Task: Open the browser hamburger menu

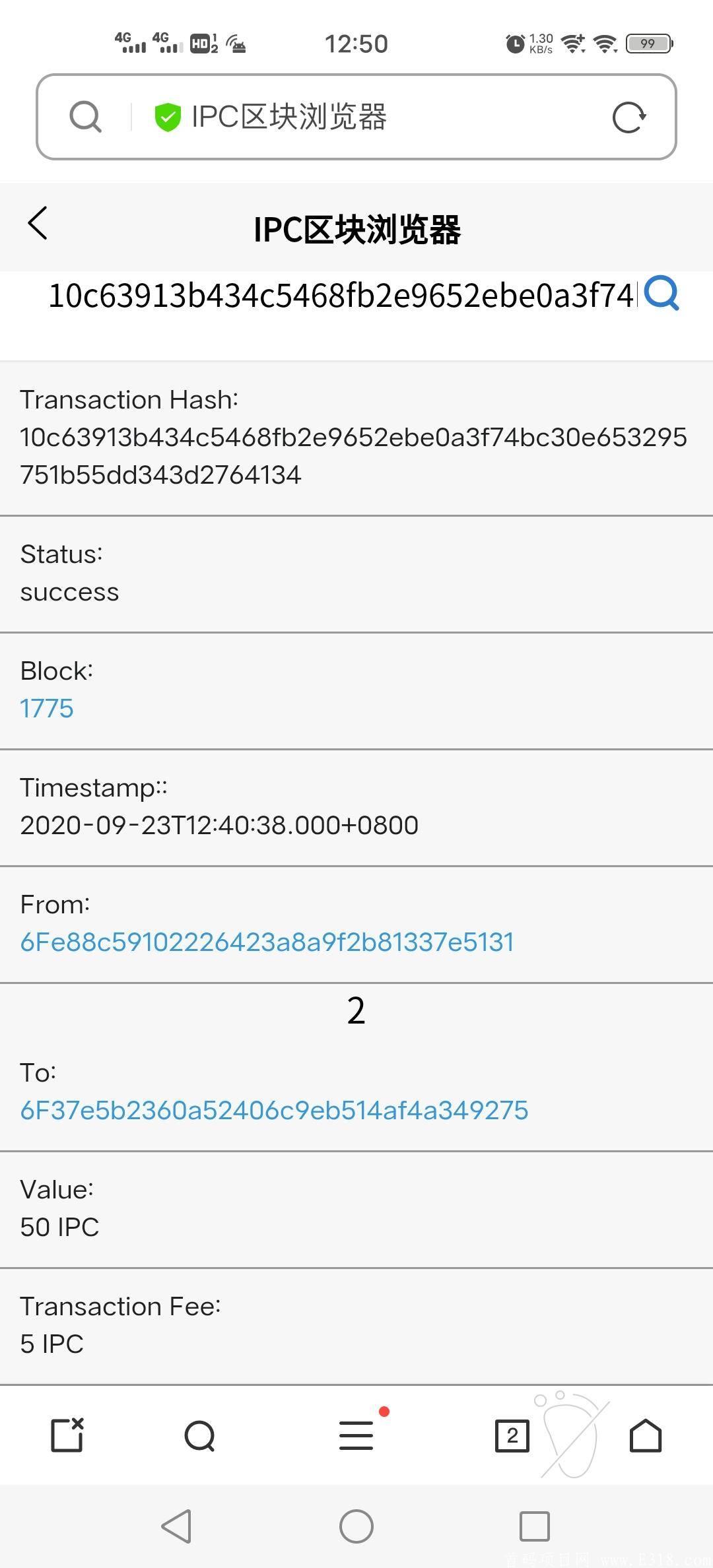Action: [356, 1435]
